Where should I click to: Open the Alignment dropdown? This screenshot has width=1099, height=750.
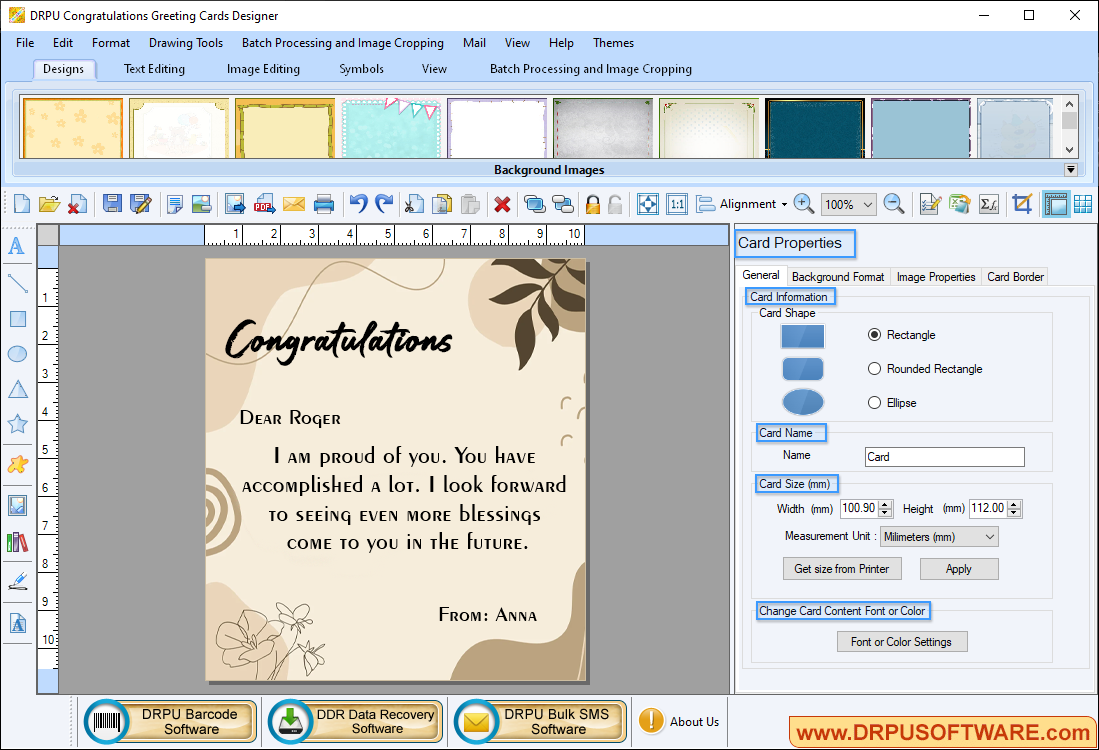point(748,203)
